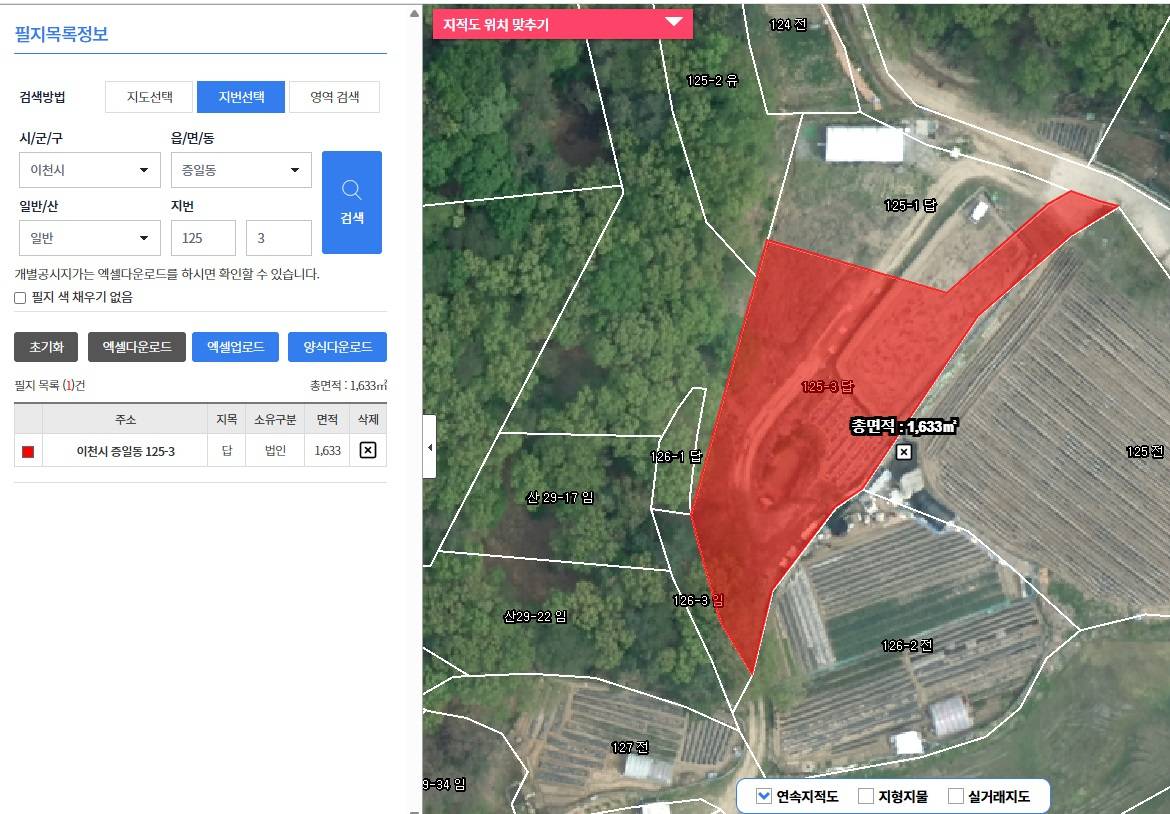Enable the 지형지물 layer checkbox
This screenshot has width=1170, height=814.
(x=866, y=796)
